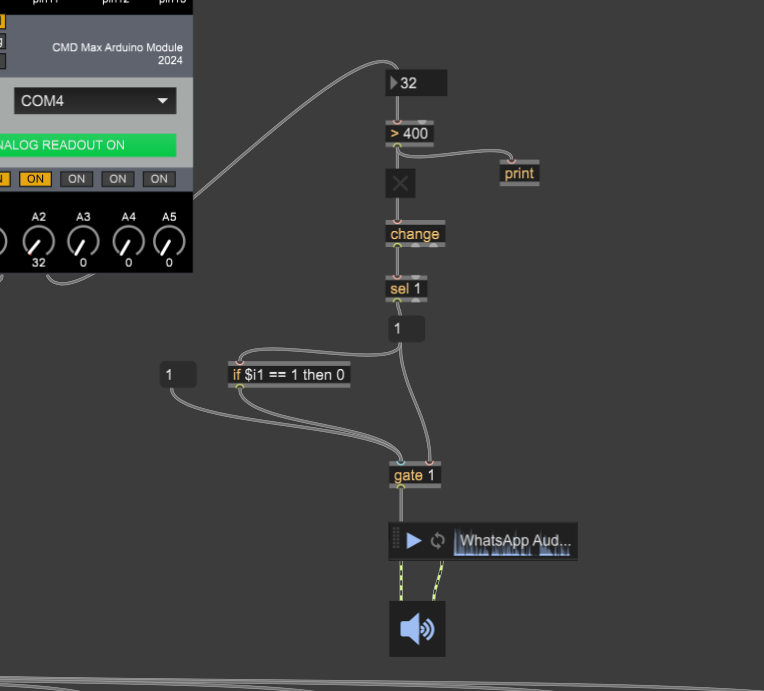Select the > 400 comparison object

click(x=409, y=134)
